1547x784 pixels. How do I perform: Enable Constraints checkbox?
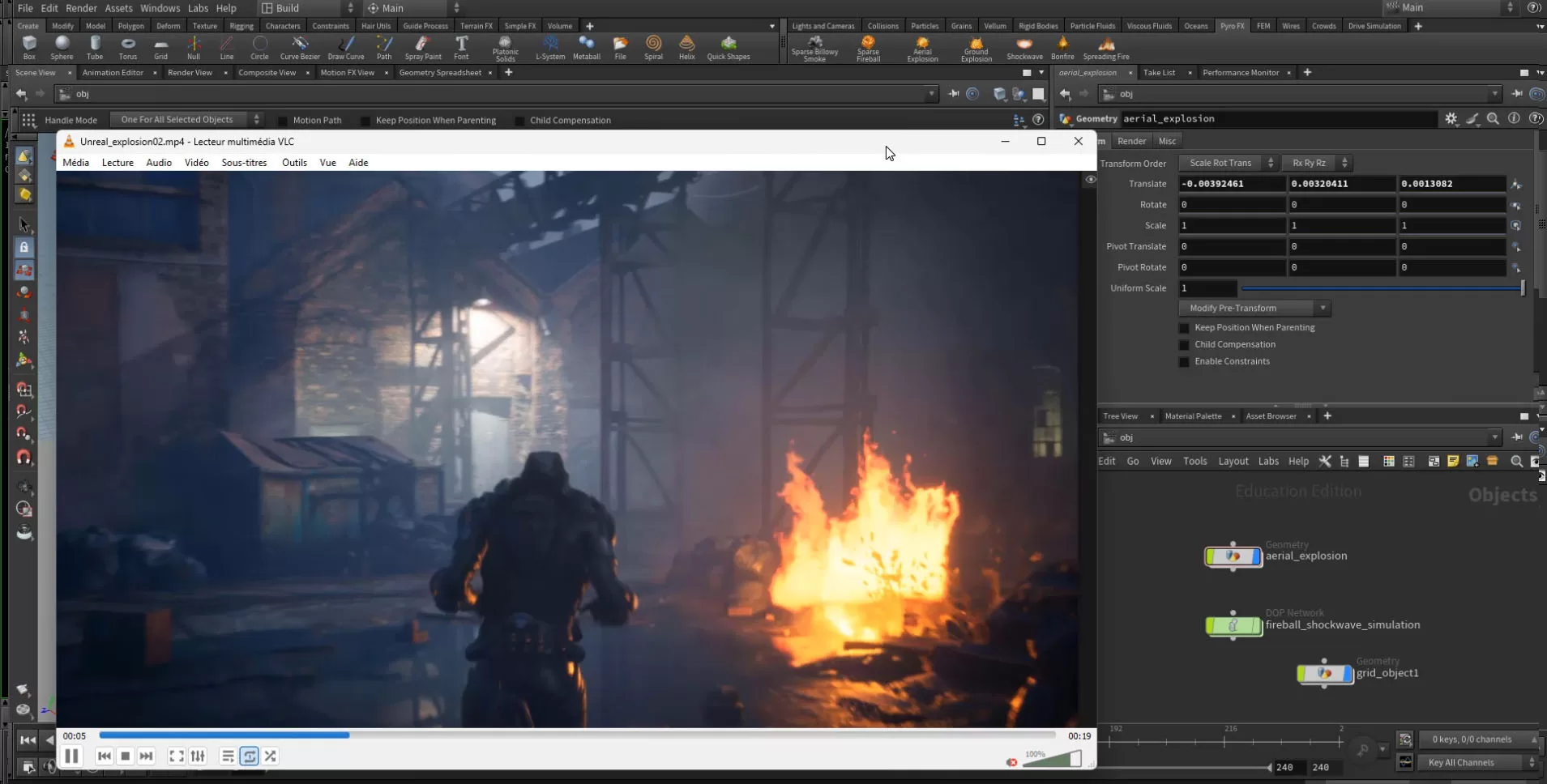(x=1184, y=362)
